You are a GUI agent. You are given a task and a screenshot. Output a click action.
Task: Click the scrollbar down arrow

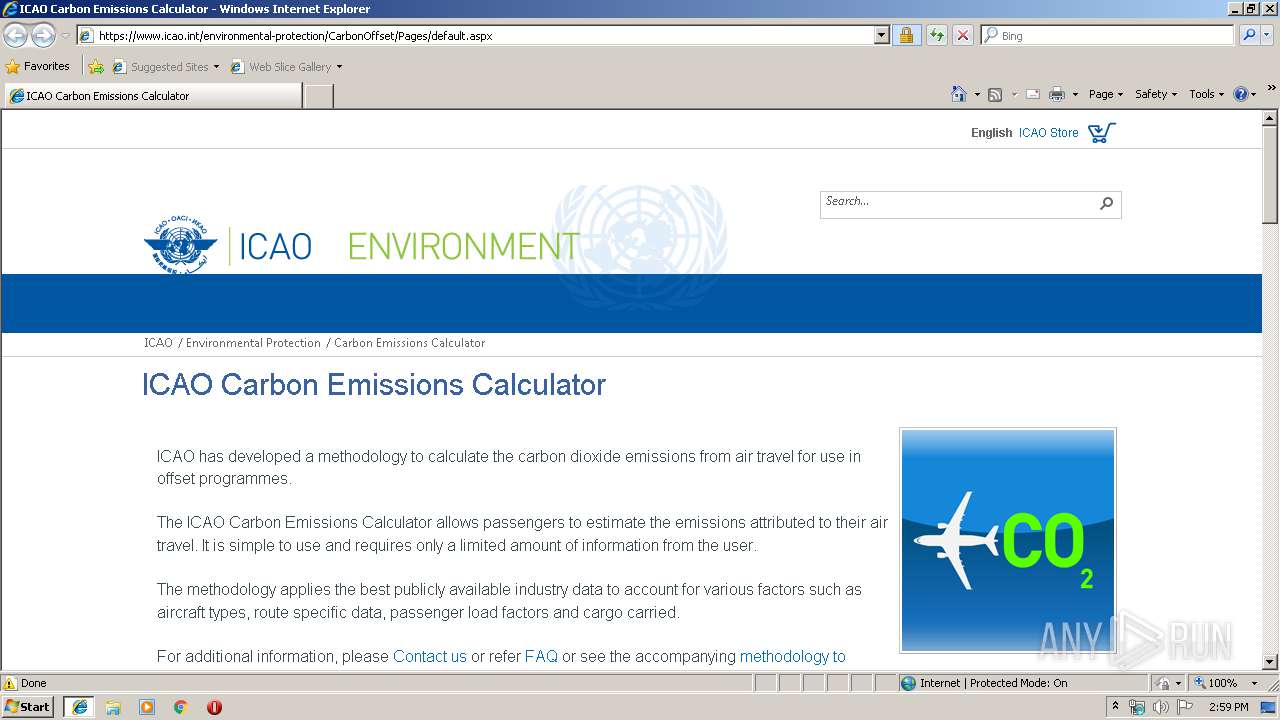1270,662
